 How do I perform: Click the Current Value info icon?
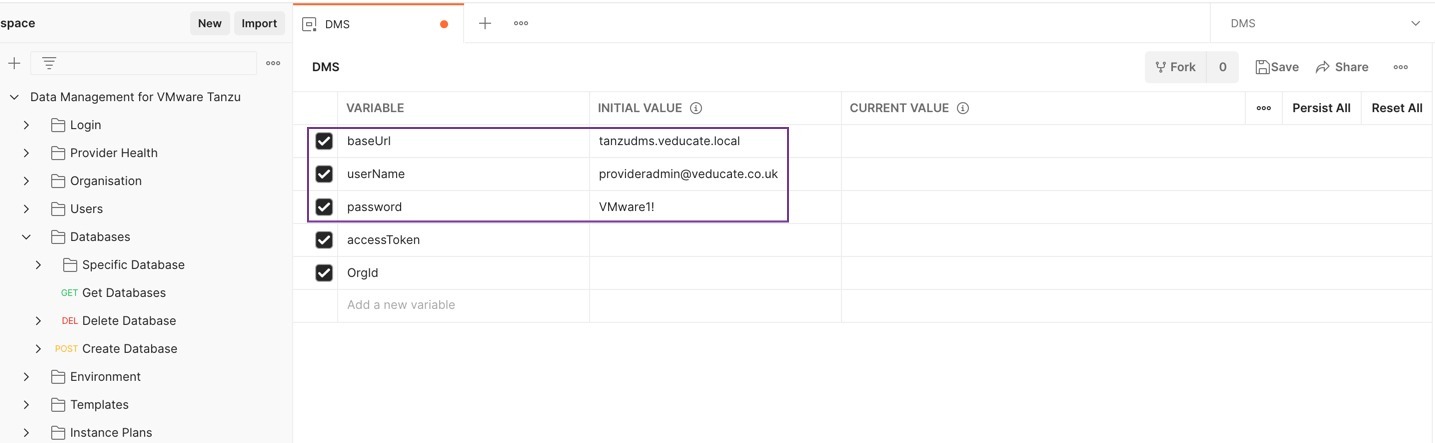coord(963,108)
